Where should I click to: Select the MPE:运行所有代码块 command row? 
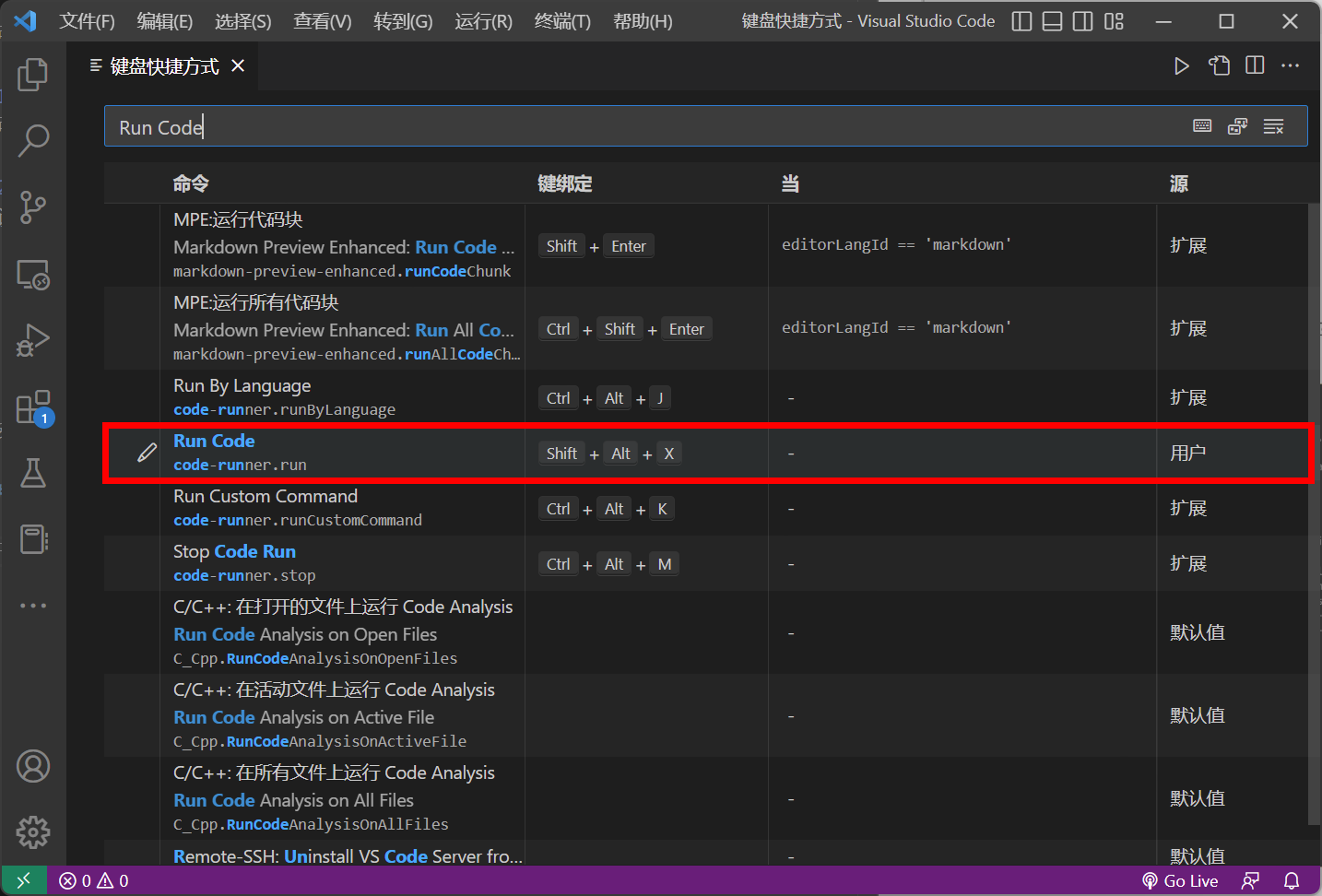pyautogui.click(x=706, y=328)
